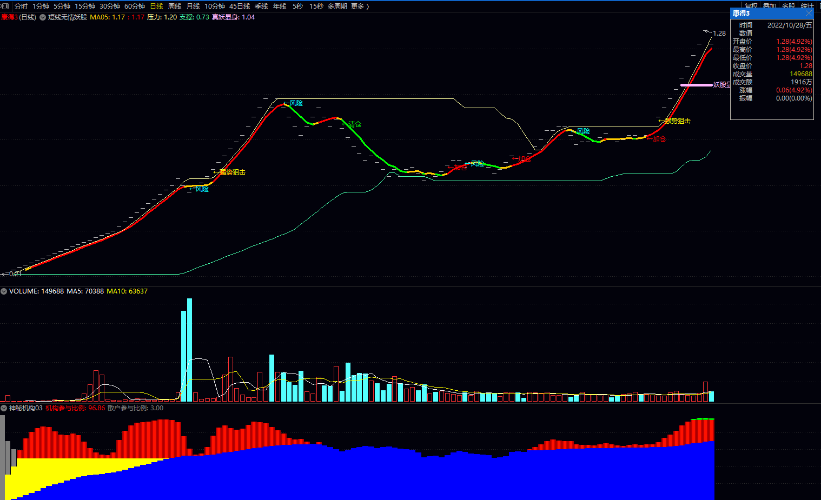821x500 pixels.
Task: Select the 10分钟 period tab
Action: pyautogui.click(x=214, y=6)
